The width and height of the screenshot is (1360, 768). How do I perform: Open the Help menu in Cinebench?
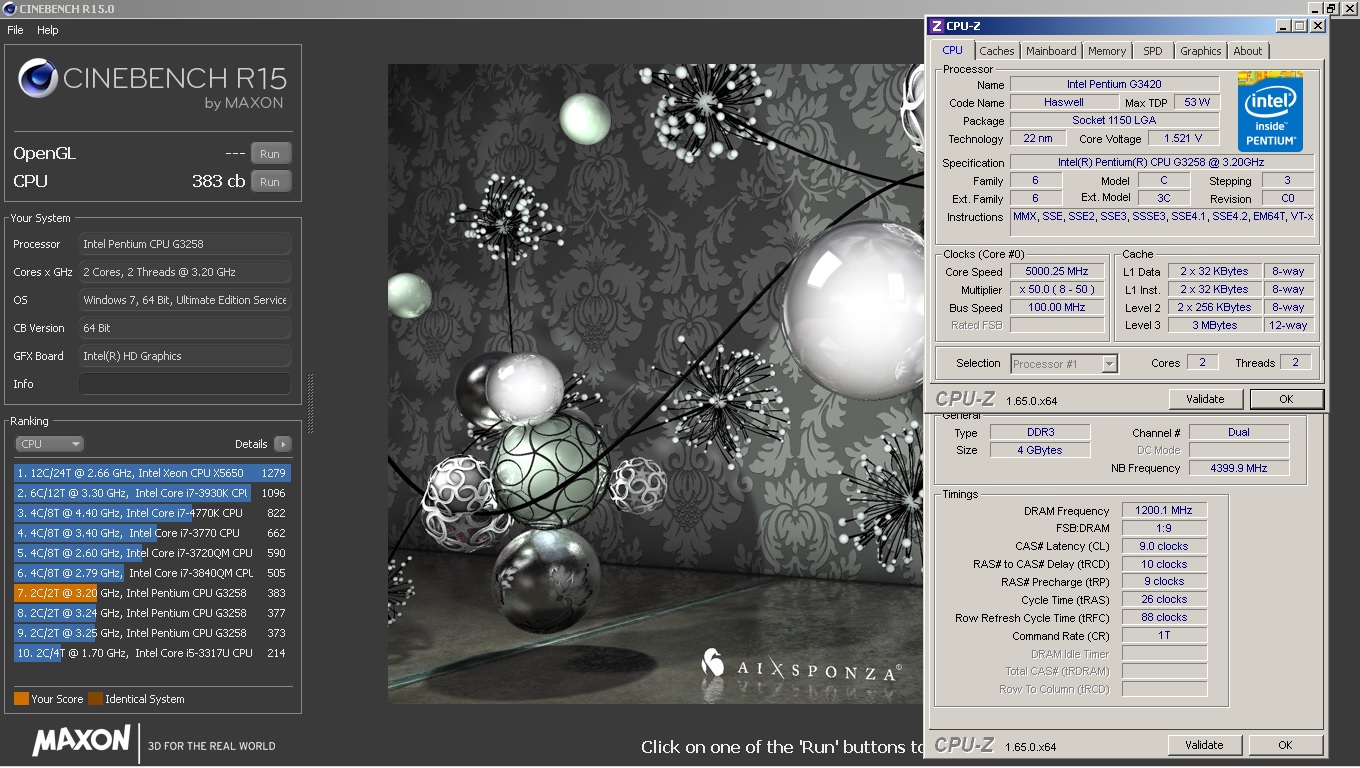[48, 30]
